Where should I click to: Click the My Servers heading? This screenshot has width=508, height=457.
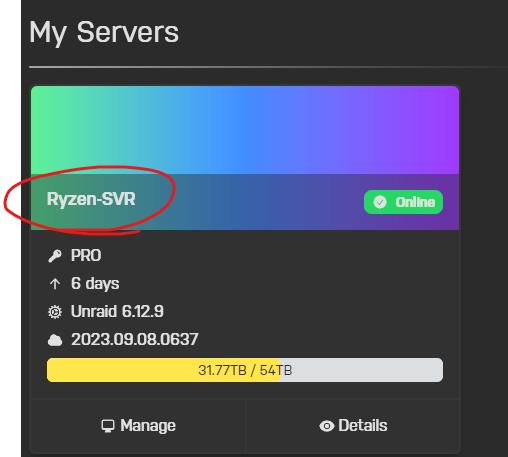coord(104,33)
